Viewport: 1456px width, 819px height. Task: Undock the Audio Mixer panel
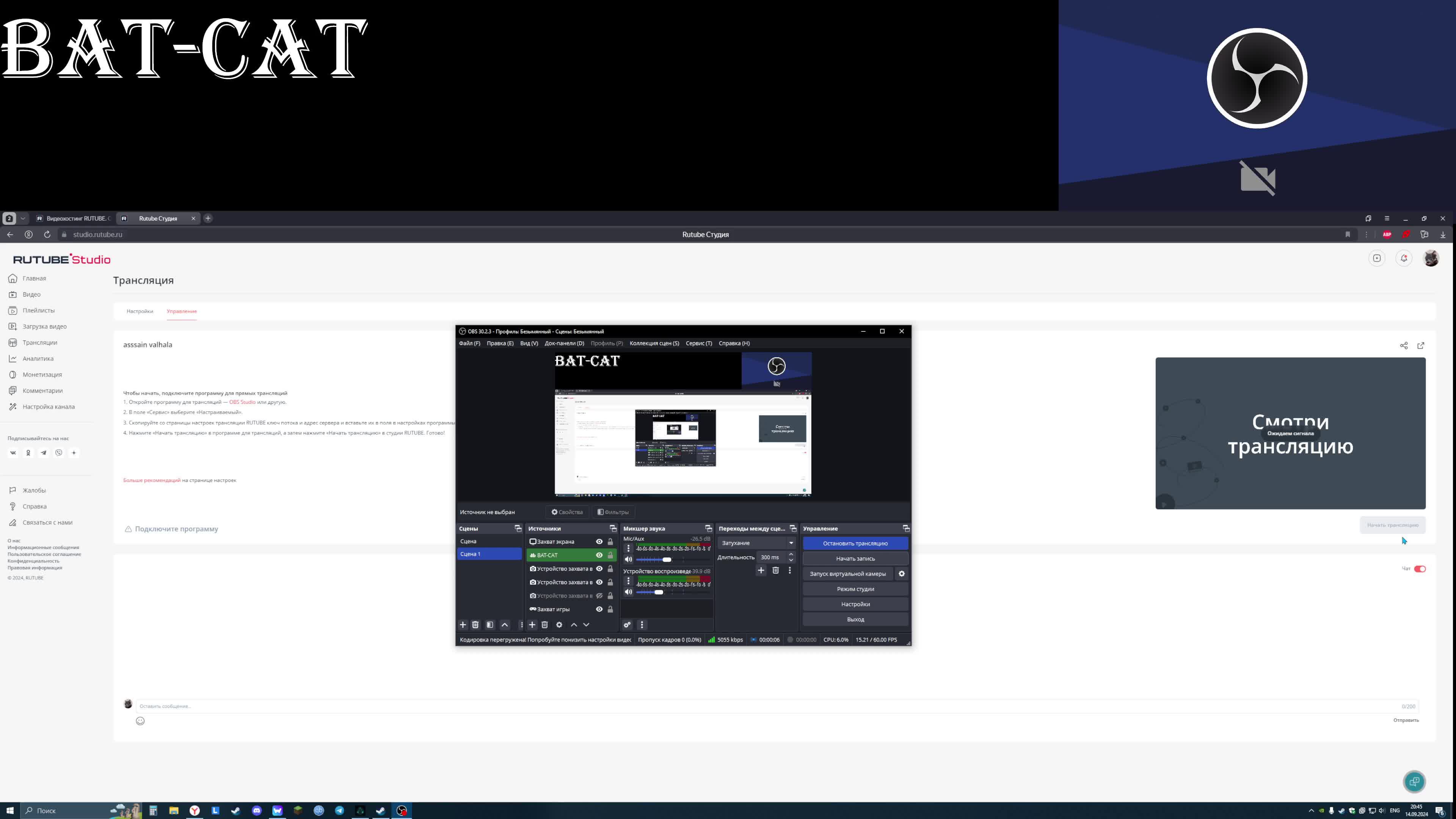[x=708, y=529]
